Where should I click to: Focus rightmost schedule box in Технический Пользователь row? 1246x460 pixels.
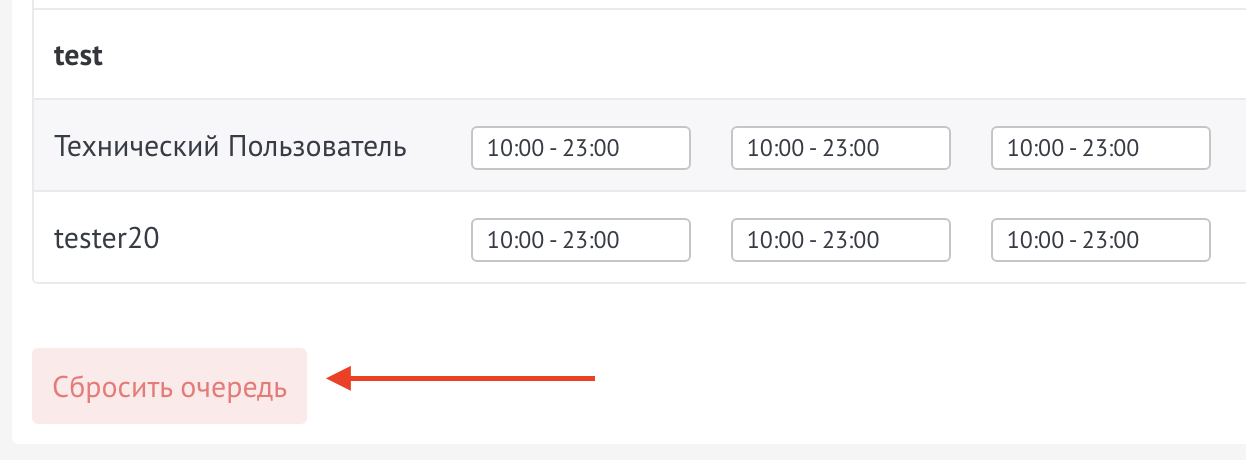point(1100,148)
